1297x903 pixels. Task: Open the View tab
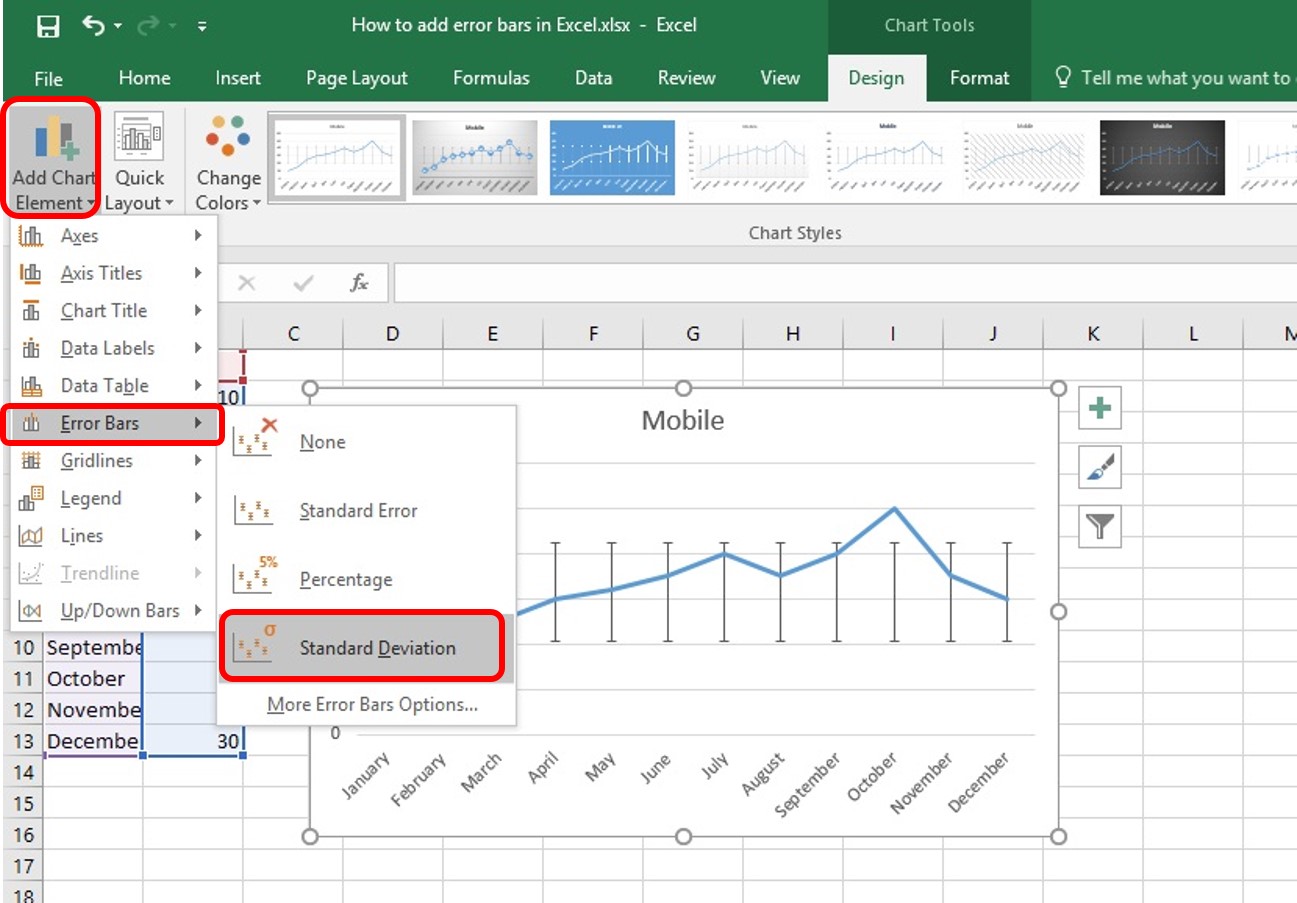click(x=780, y=78)
